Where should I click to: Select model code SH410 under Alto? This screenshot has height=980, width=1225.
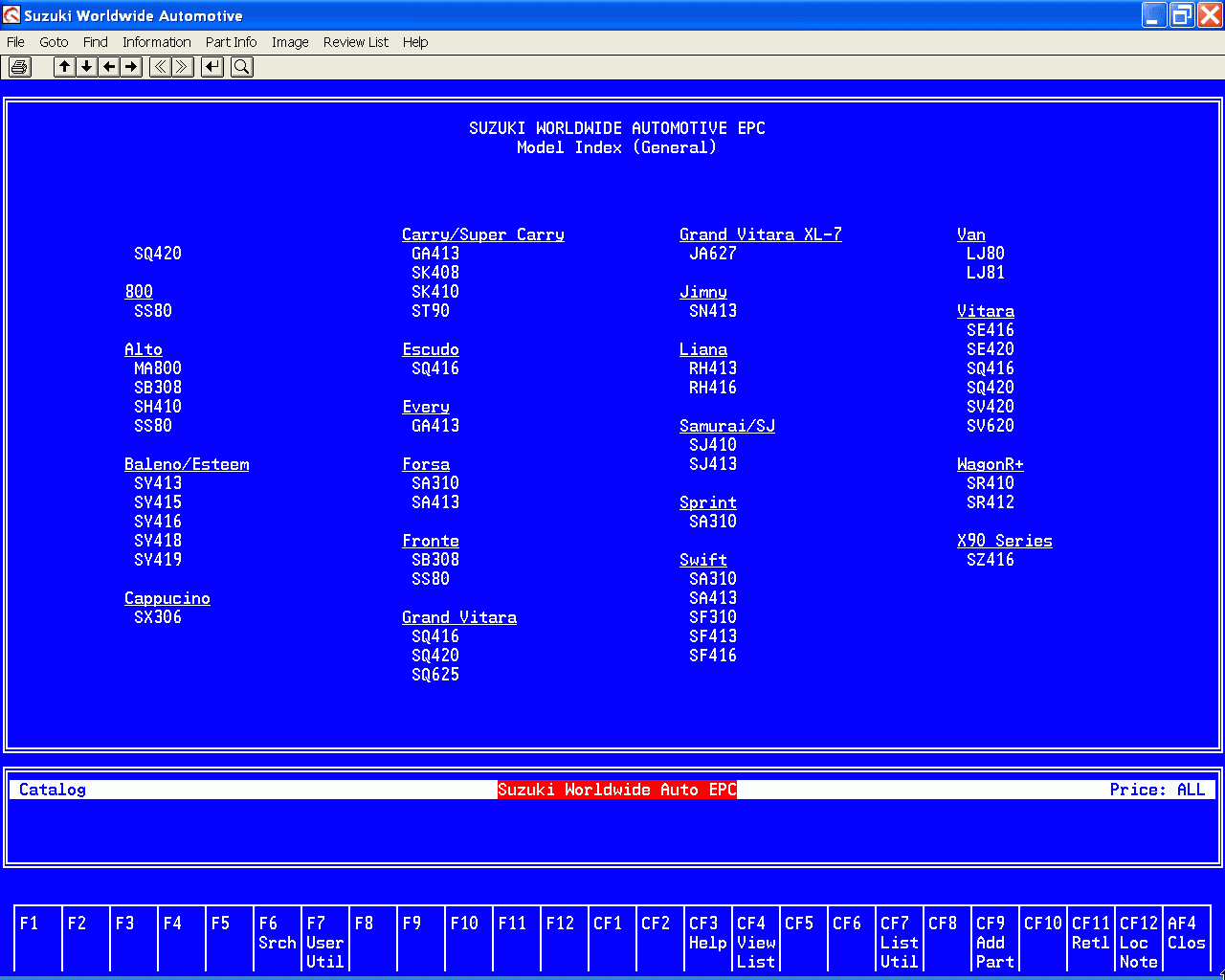click(158, 407)
